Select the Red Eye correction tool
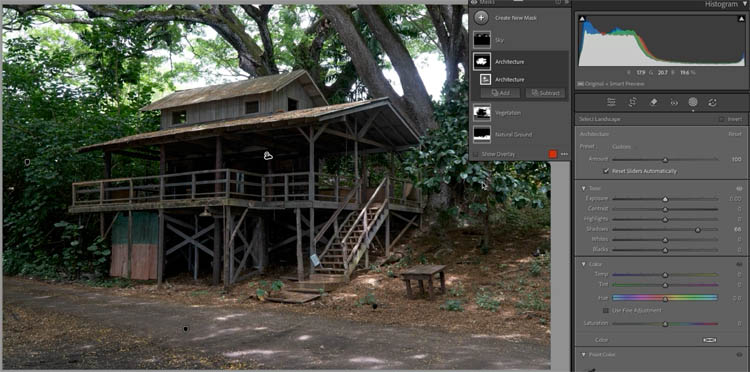 point(674,102)
